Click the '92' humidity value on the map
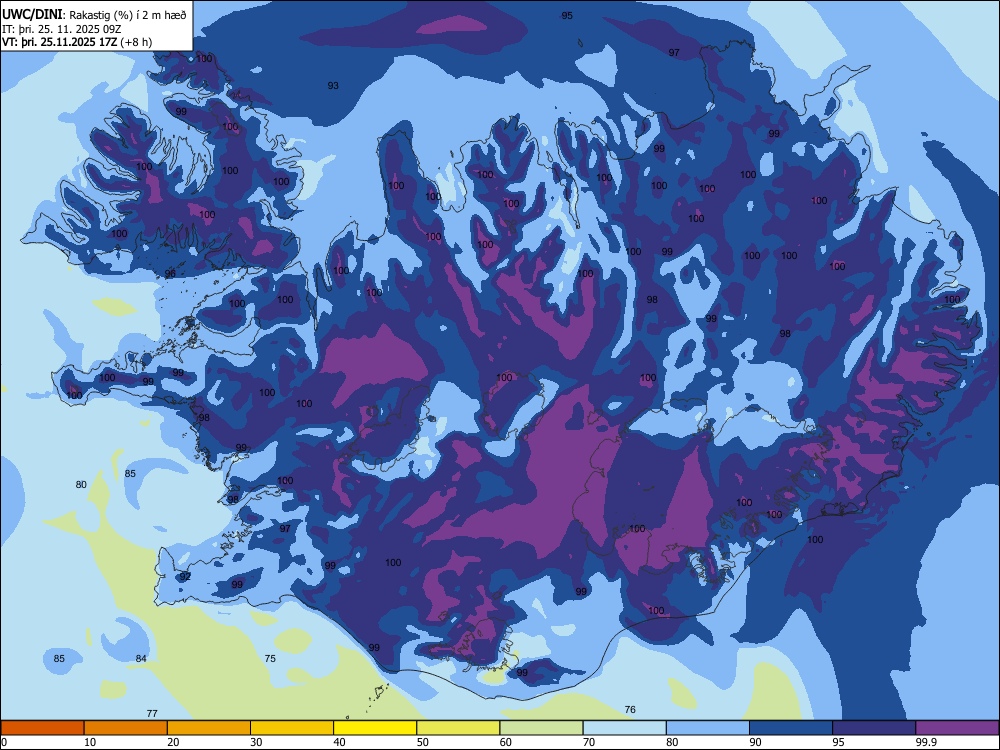 [x=185, y=576]
